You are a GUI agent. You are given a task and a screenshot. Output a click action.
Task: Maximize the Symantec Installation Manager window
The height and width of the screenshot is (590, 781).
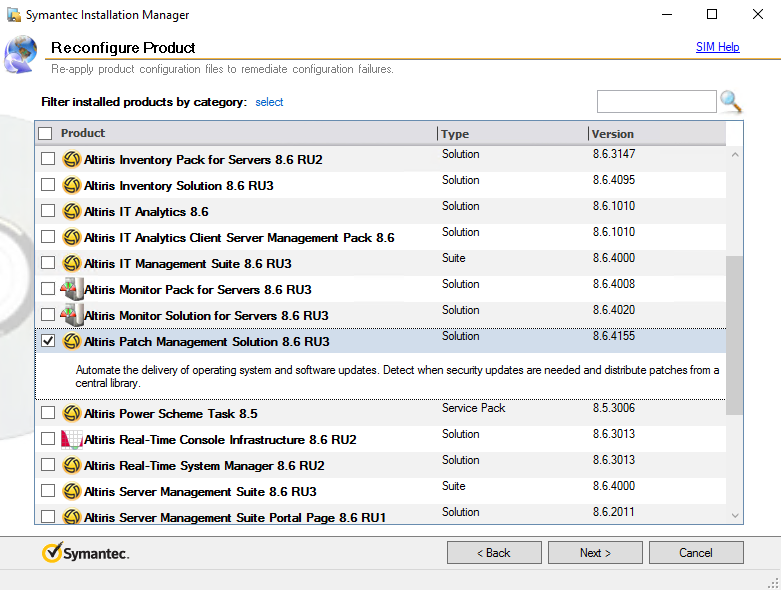click(x=712, y=14)
